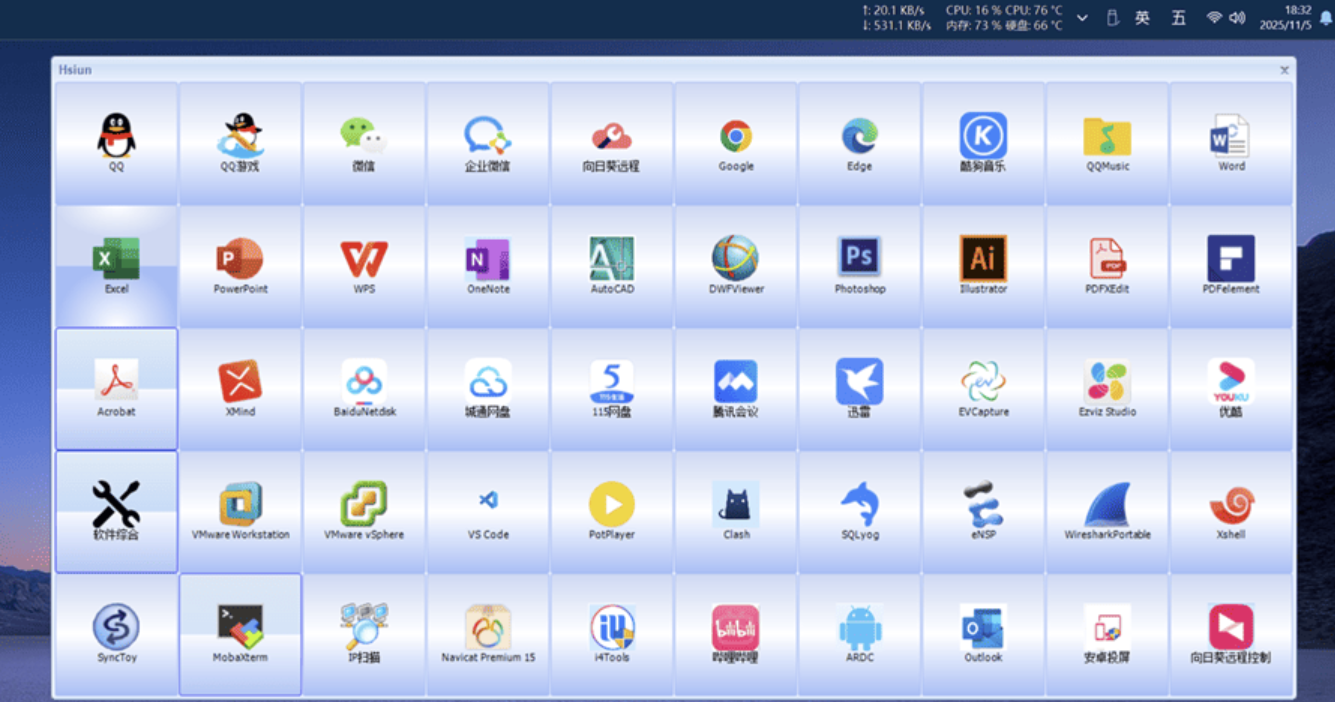The height and width of the screenshot is (702, 1335).
Task: Open WeChat (微信)
Action: pos(364,140)
